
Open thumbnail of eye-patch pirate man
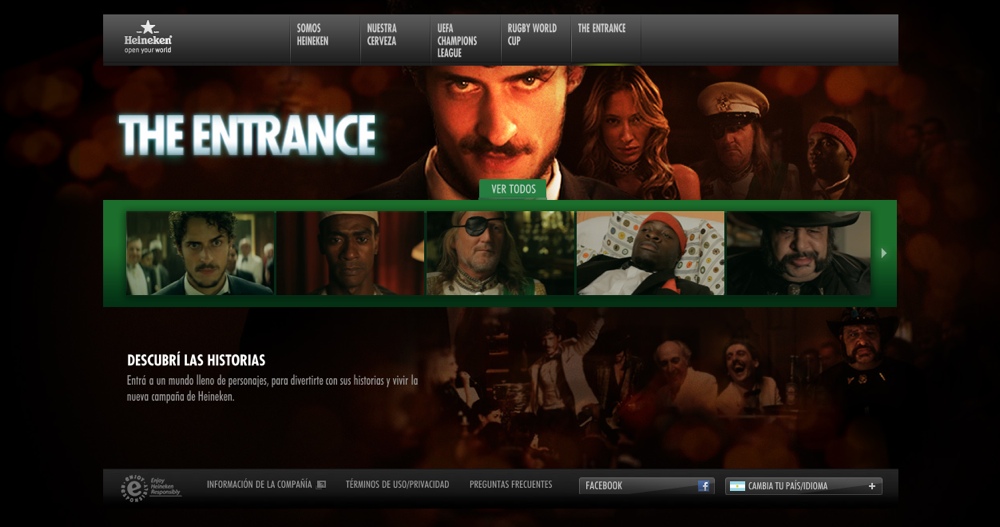pos(500,253)
